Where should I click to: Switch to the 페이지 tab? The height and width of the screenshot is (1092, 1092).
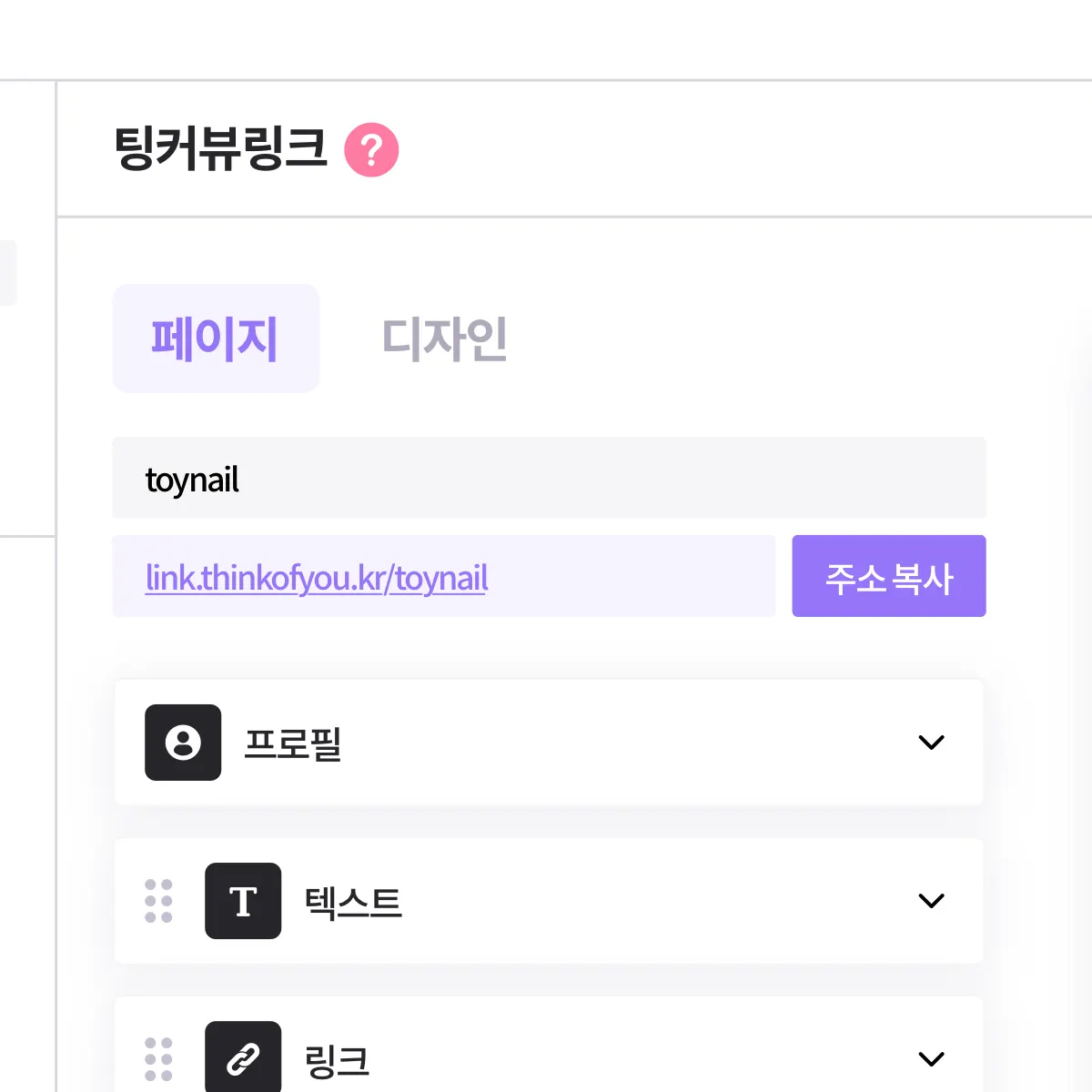coord(216,339)
